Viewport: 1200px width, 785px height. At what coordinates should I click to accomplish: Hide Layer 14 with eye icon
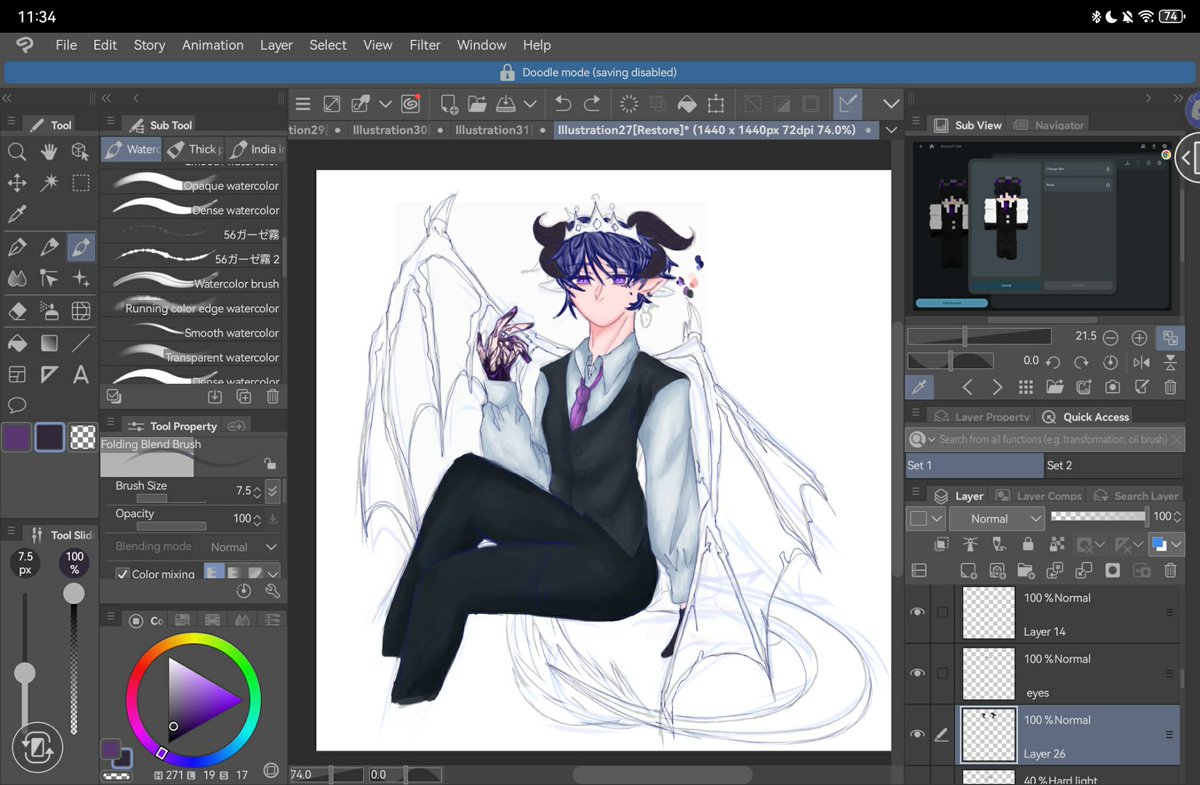pyautogui.click(x=917, y=612)
